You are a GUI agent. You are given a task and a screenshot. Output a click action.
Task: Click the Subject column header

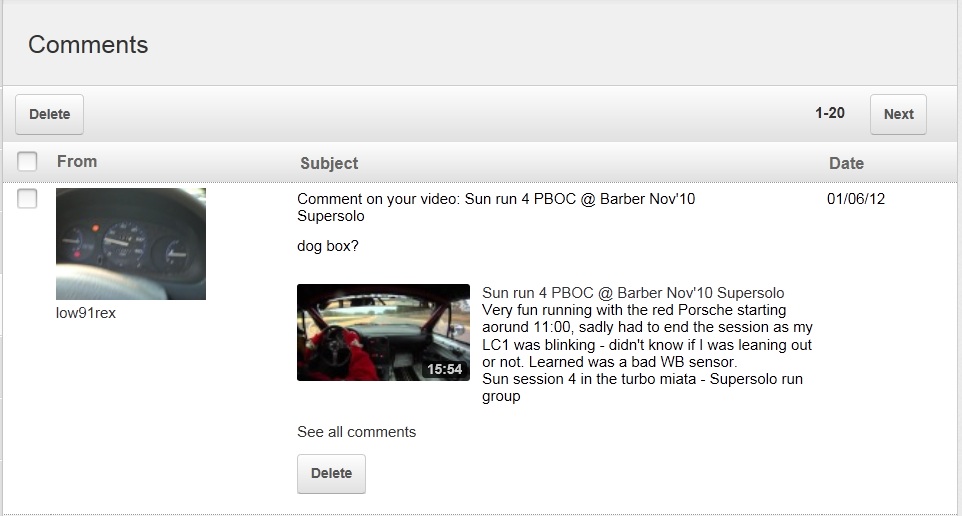[329, 163]
